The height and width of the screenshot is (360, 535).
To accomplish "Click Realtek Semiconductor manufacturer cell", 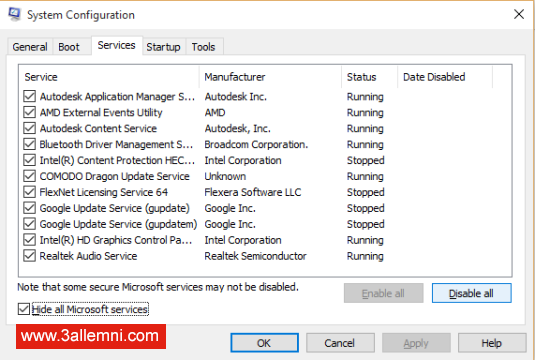I will coord(256,256).
